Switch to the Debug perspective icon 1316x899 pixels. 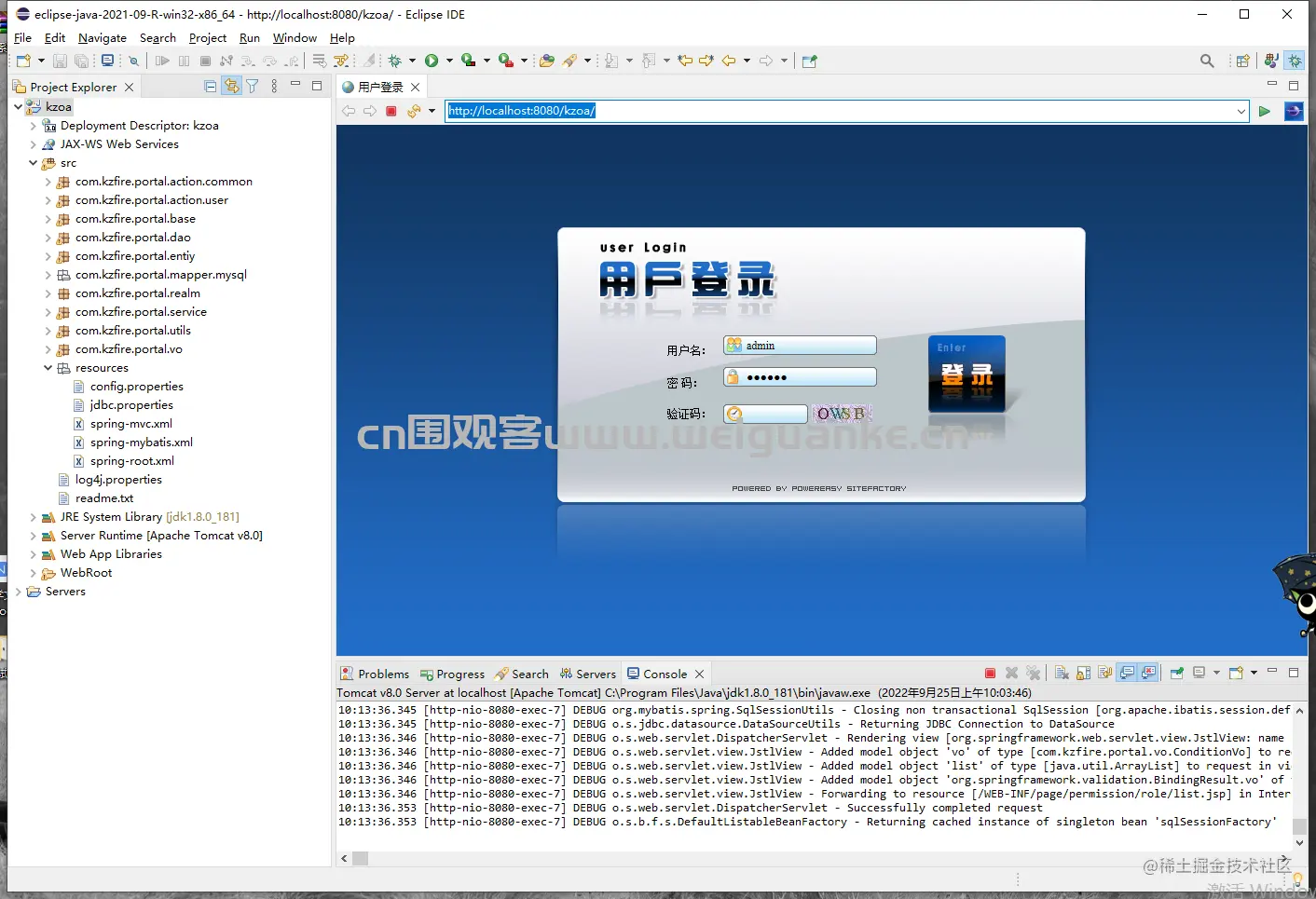click(1295, 61)
